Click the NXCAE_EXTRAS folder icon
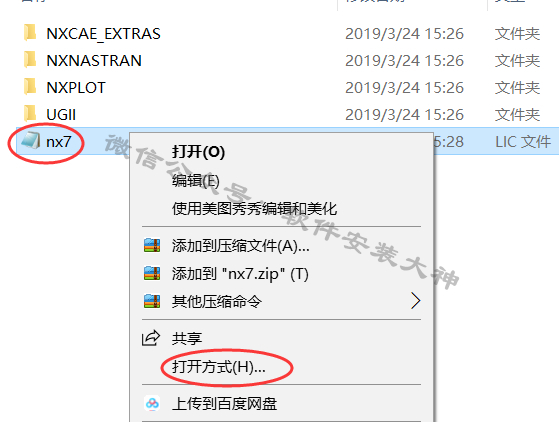 [x=30, y=33]
